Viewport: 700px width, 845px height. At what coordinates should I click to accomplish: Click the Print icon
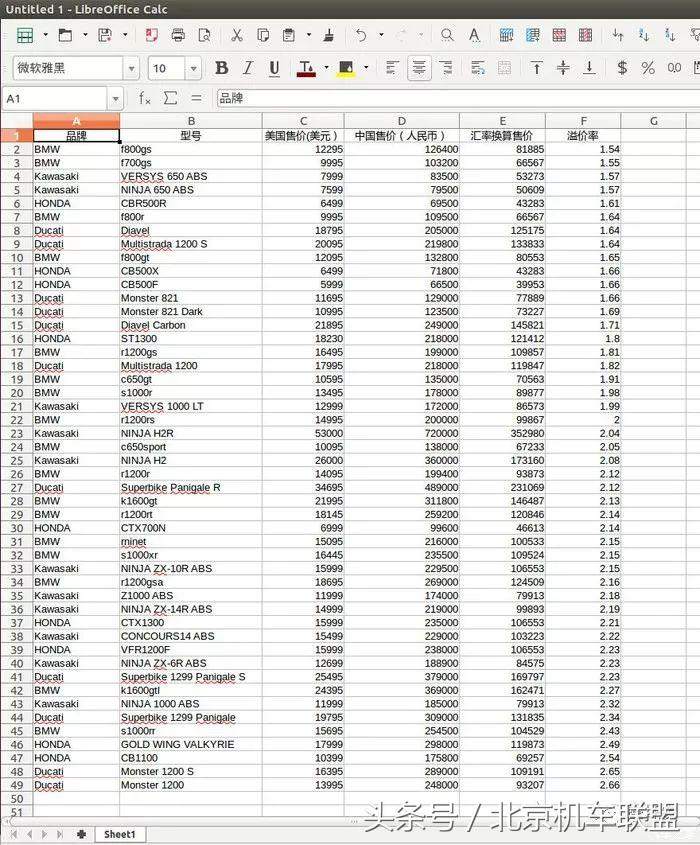coord(178,36)
